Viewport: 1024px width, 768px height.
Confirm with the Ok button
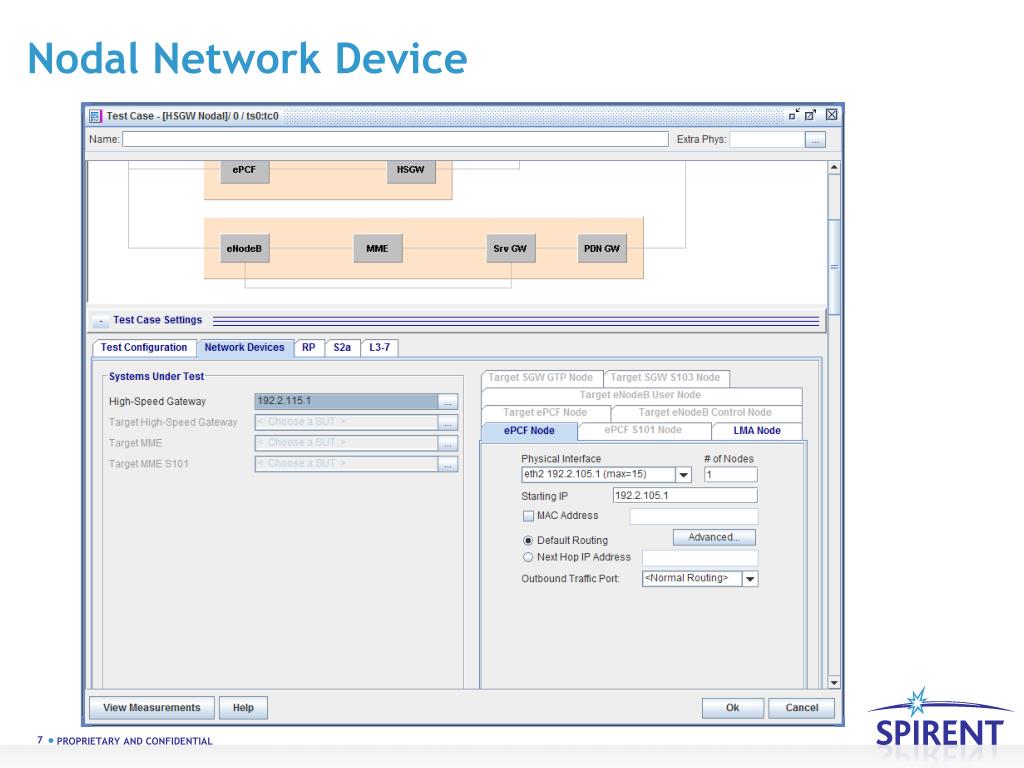733,709
